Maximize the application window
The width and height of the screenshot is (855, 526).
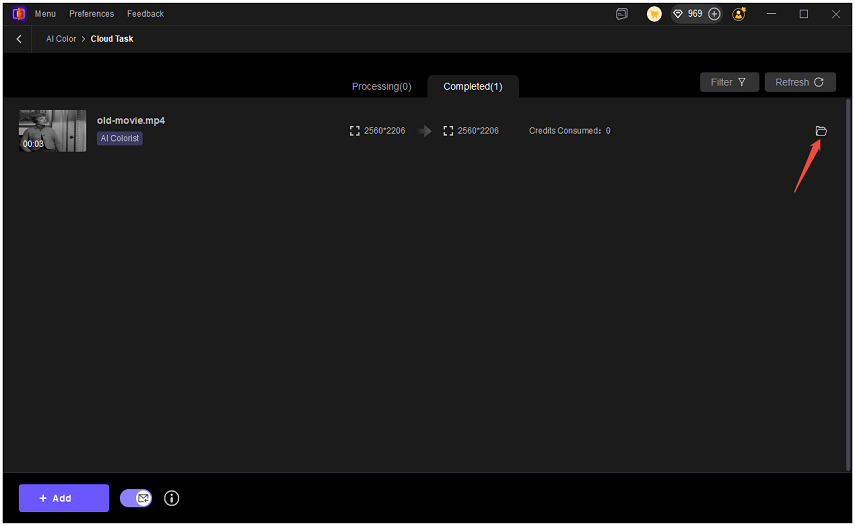[x=803, y=14]
